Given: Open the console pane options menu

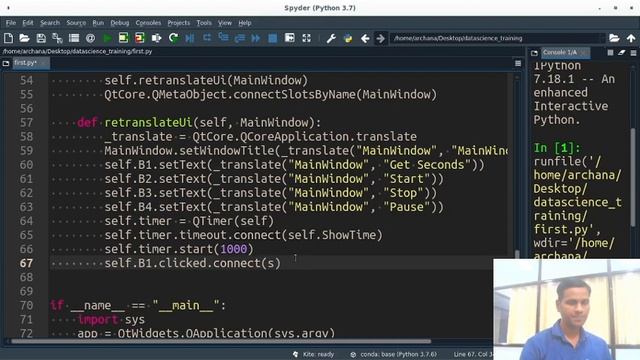Looking at the screenshot, I should 633,53.
